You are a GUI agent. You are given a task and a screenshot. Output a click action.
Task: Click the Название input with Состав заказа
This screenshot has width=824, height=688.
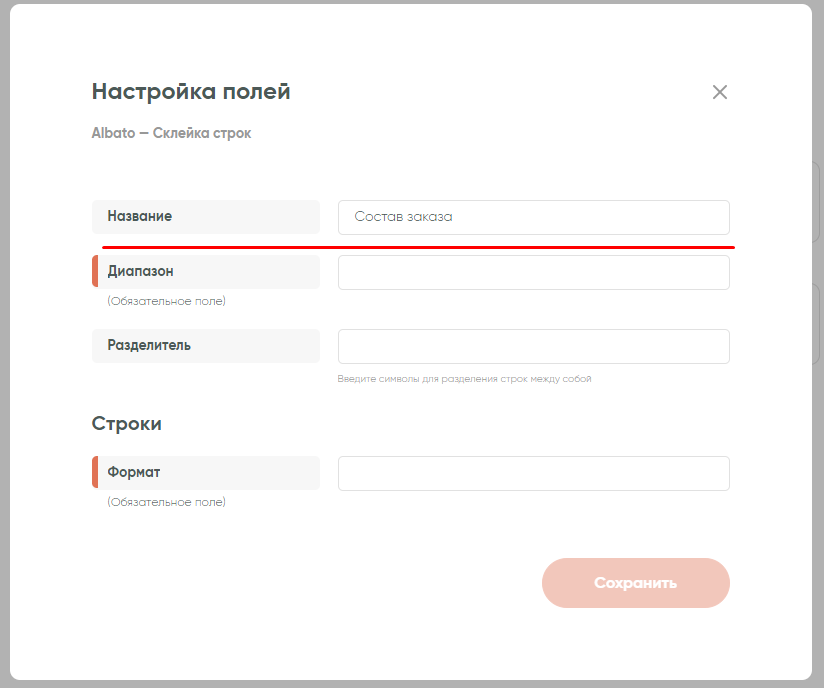coord(533,217)
